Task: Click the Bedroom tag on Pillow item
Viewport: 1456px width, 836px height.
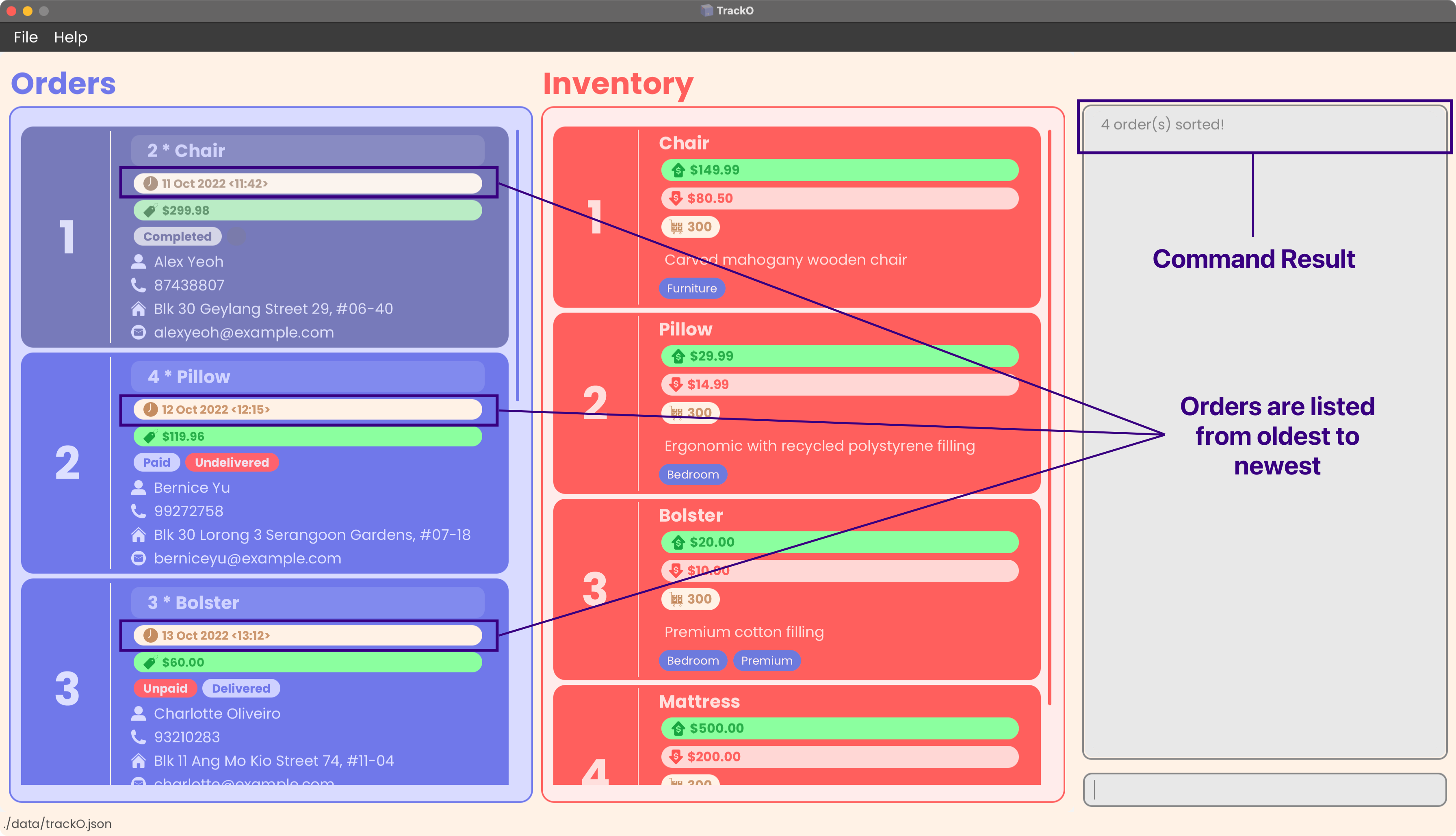Action: 693,474
